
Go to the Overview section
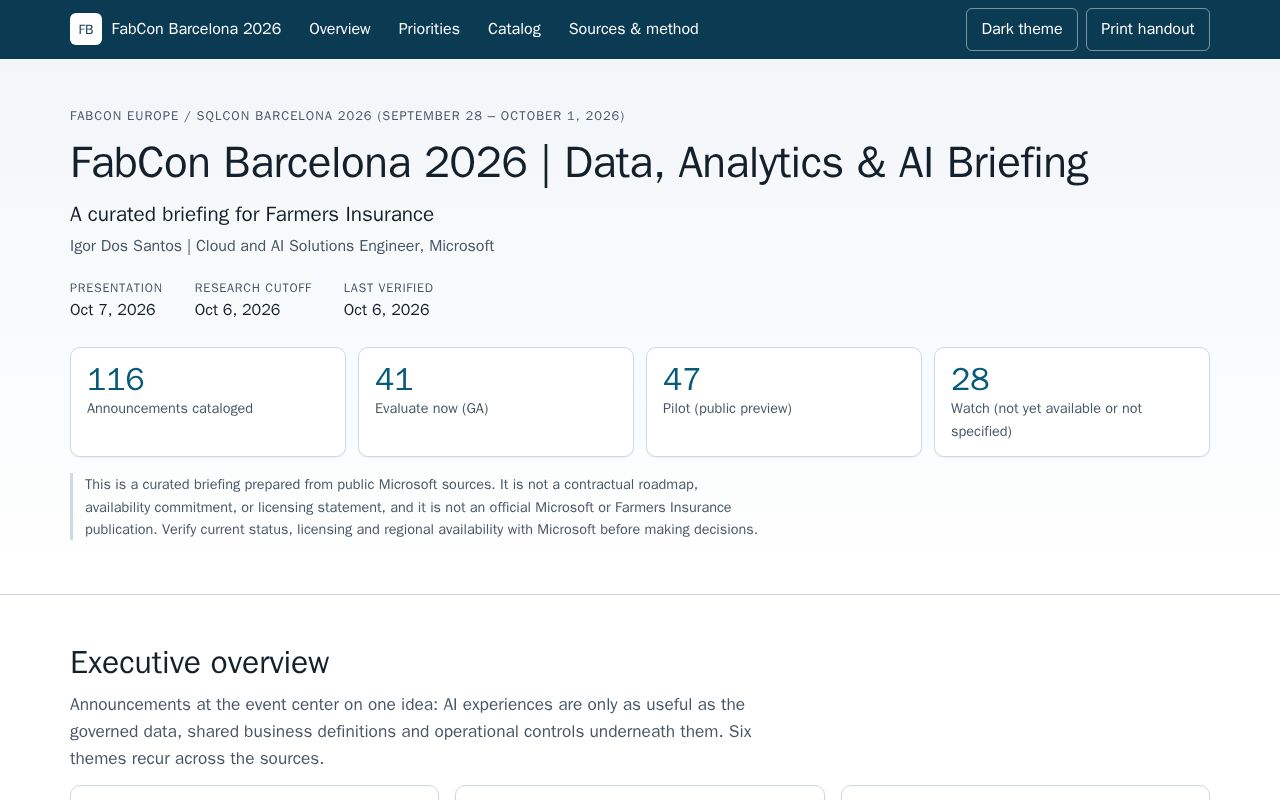(x=340, y=29)
